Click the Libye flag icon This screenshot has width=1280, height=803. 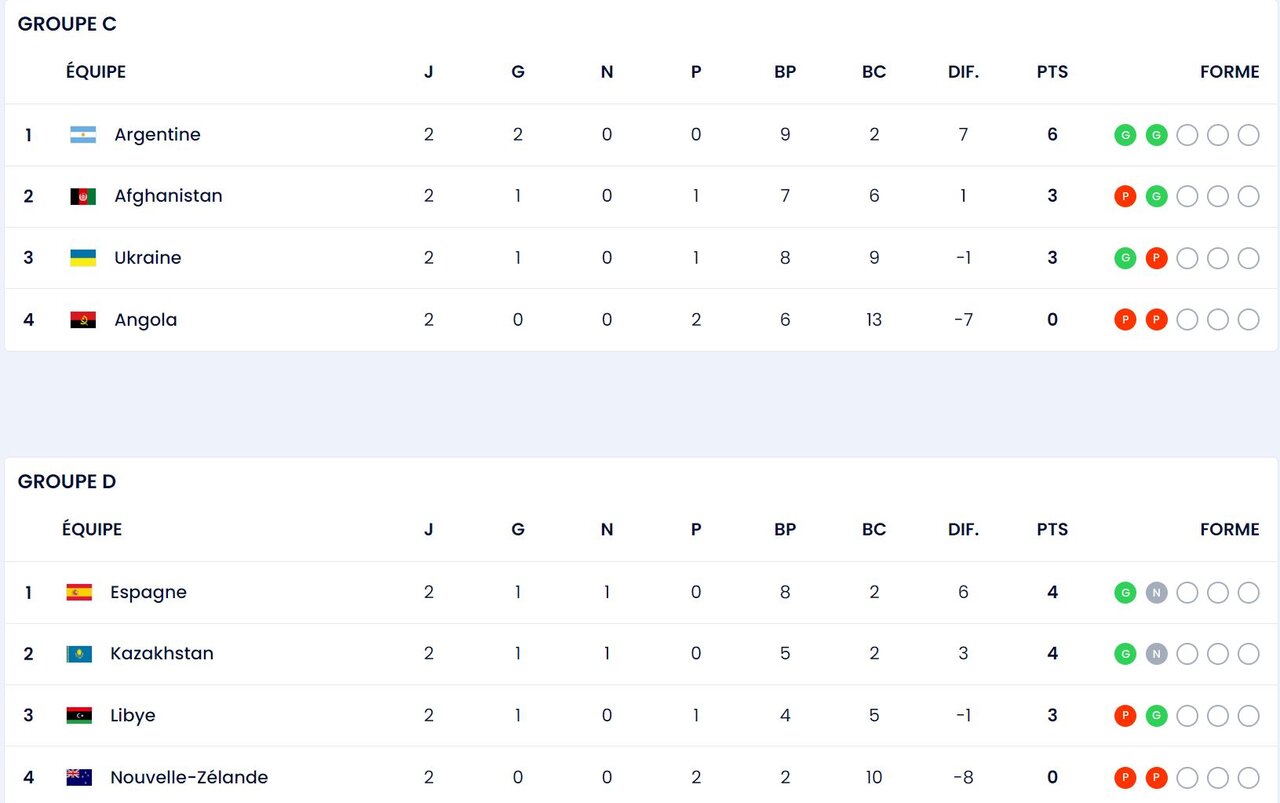pos(79,716)
